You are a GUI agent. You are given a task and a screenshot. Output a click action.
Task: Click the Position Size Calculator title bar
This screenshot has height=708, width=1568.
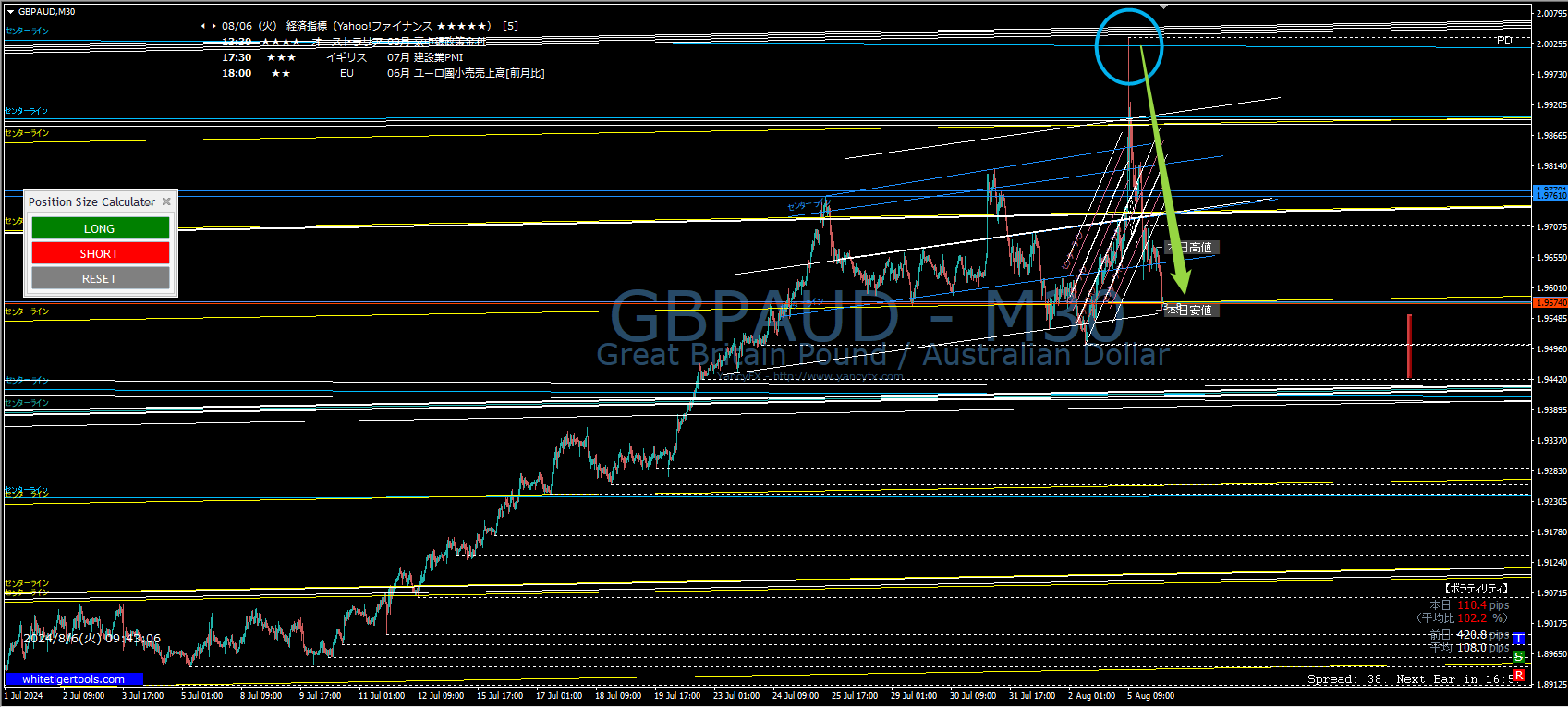coord(91,201)
